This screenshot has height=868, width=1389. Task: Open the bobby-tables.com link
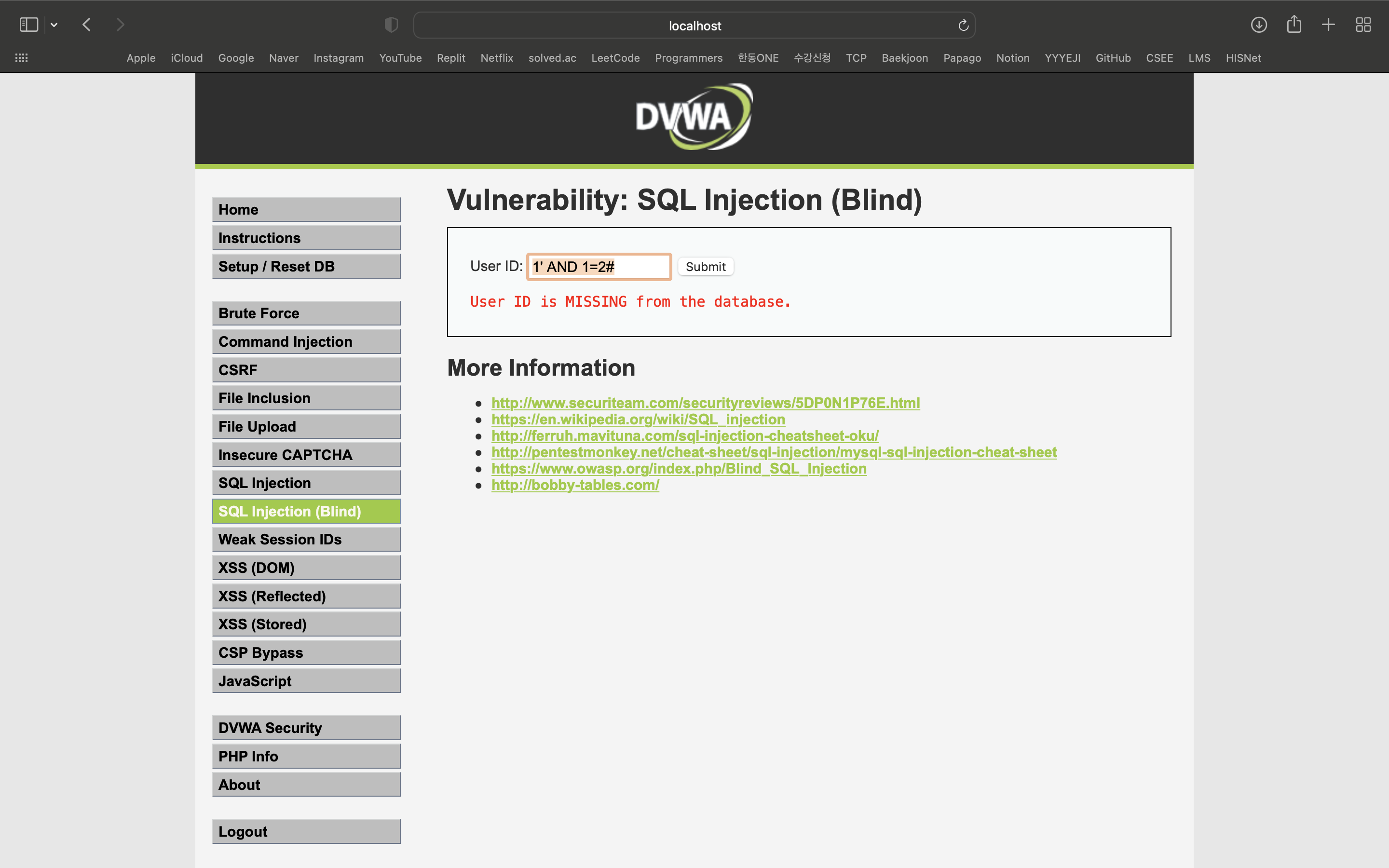click(575, 485)
